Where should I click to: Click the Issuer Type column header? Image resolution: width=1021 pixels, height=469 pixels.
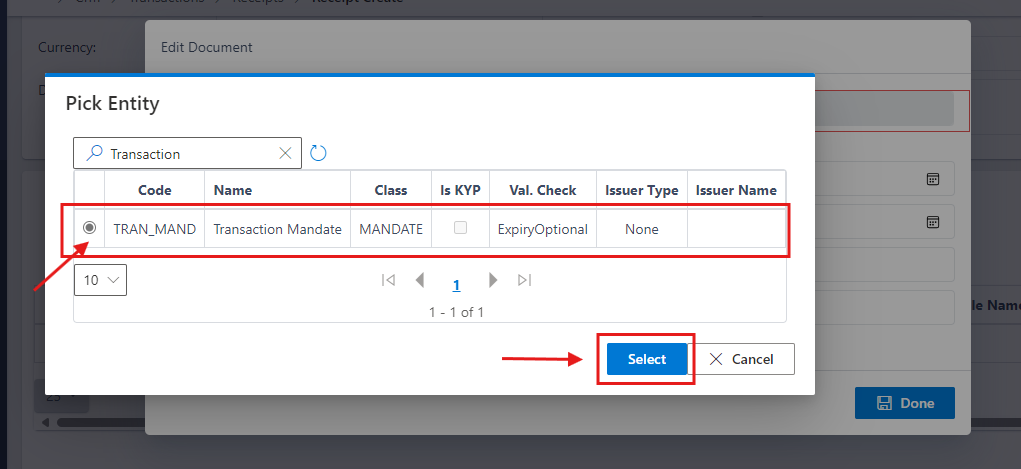point(641,190)
